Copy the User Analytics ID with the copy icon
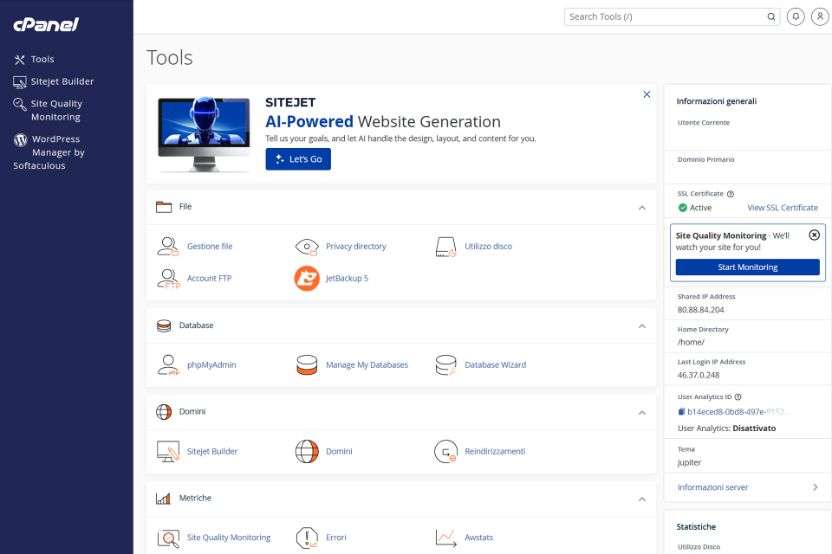832x554 pixels. (681, 412)
